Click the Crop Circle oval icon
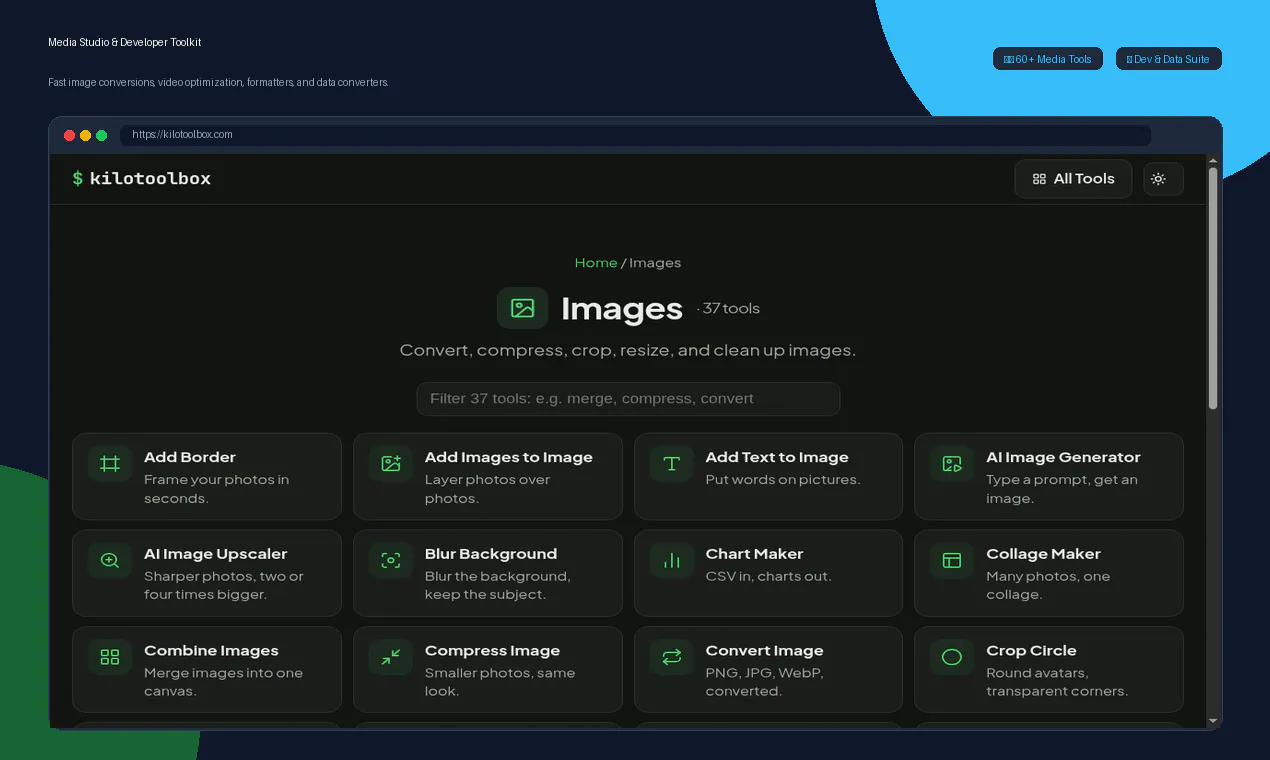 [x=952, y=657]
